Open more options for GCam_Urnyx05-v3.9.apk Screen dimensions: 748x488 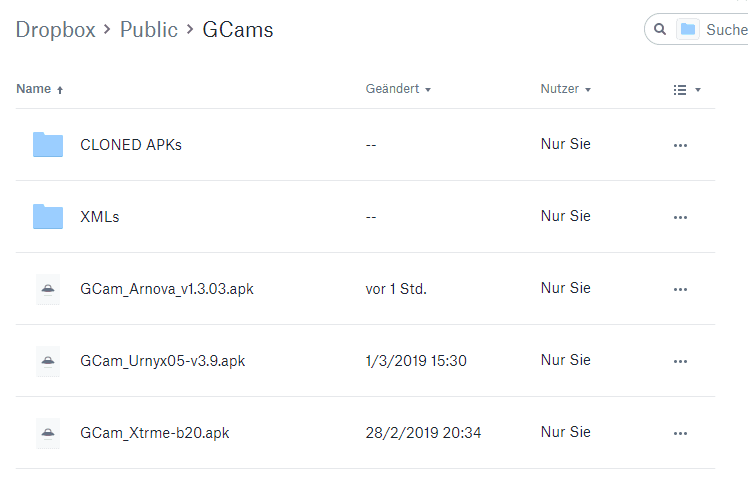pos(680,362)
